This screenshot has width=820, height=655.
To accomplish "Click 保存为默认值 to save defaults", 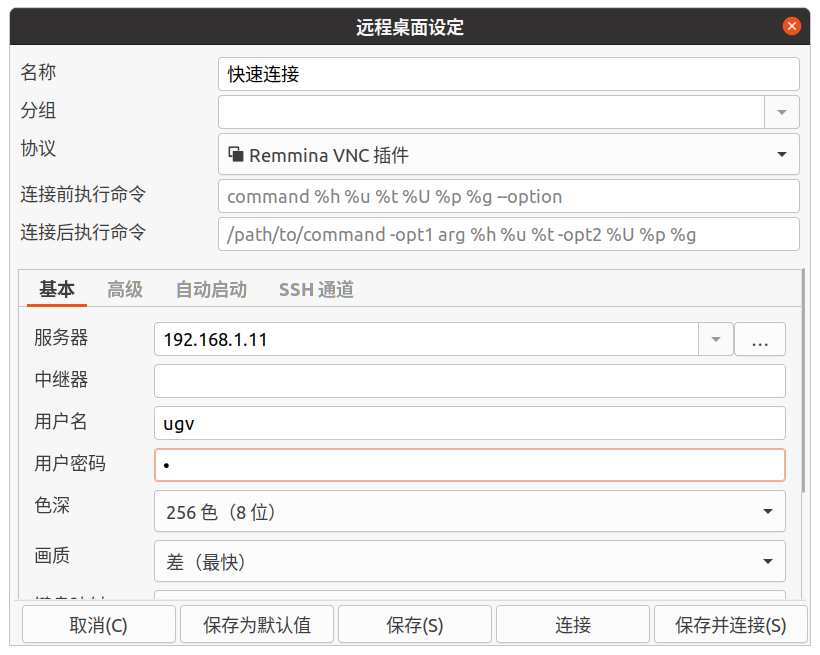I will pos(257,624).
